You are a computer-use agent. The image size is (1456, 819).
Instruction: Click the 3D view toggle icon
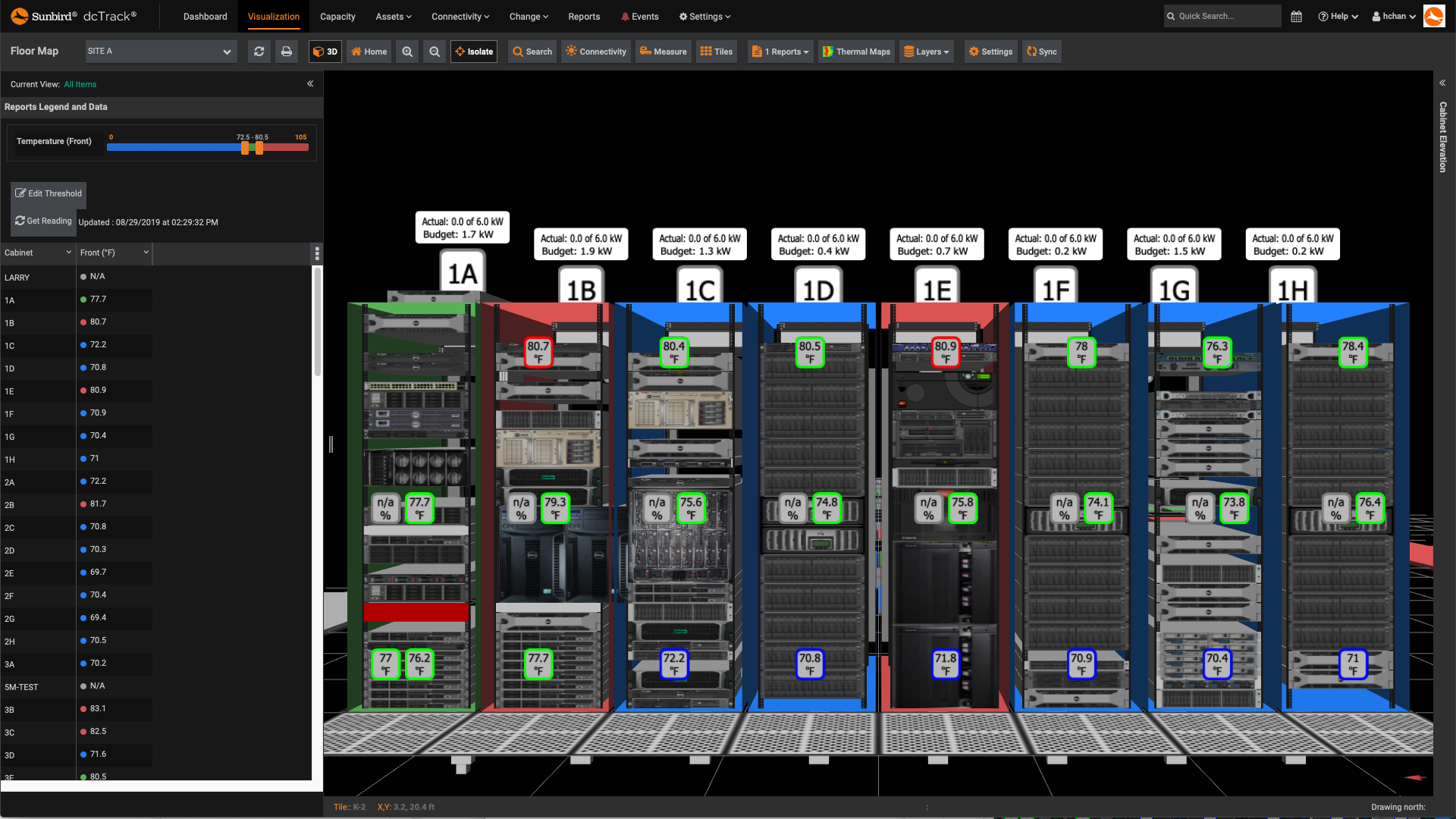tap(325, 51)
